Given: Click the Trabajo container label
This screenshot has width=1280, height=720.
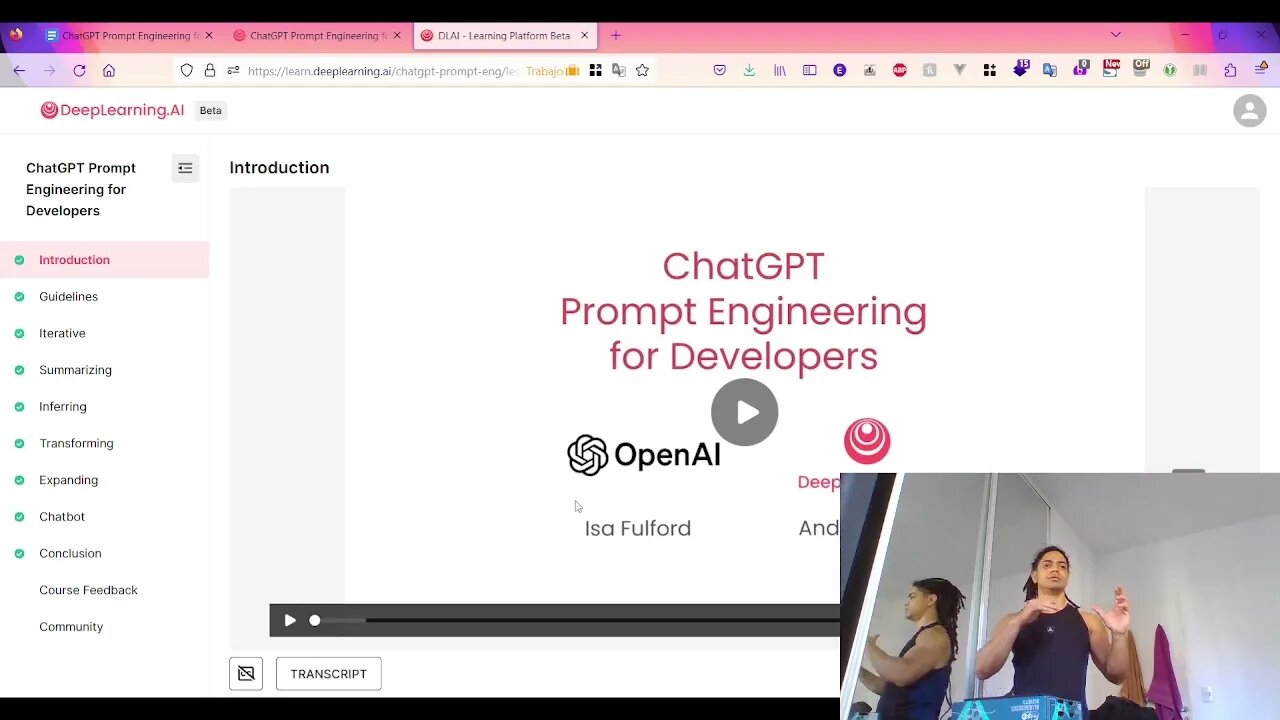Looking at the screenshot, I should tap(553, 71).
